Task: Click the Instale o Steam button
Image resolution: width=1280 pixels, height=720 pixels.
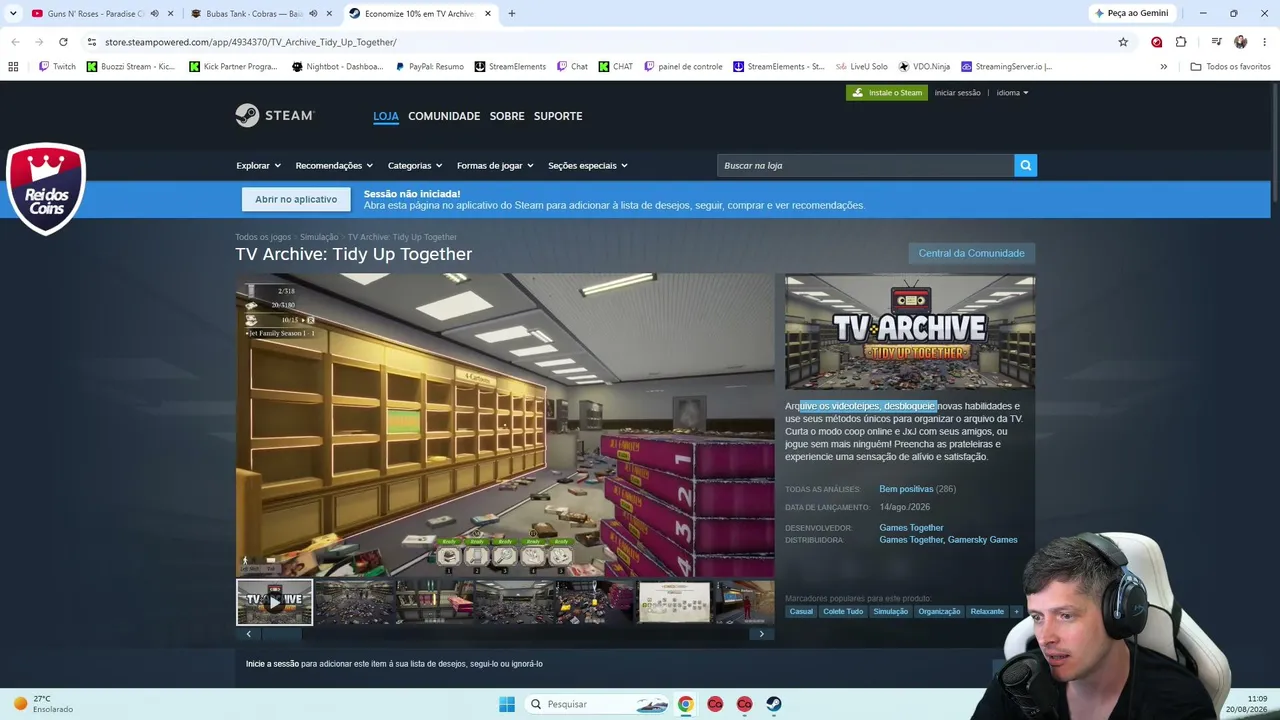Action: click(x=887, y=93)
